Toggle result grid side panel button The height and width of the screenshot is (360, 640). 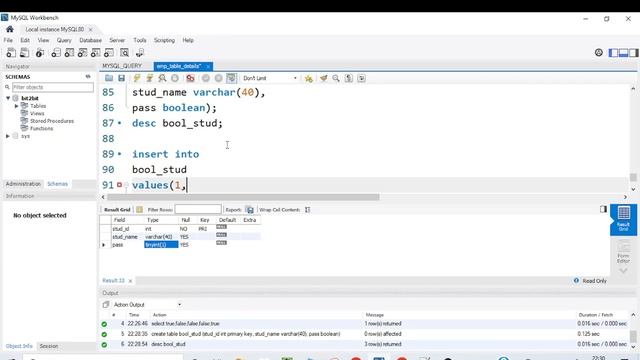point(603,209)
